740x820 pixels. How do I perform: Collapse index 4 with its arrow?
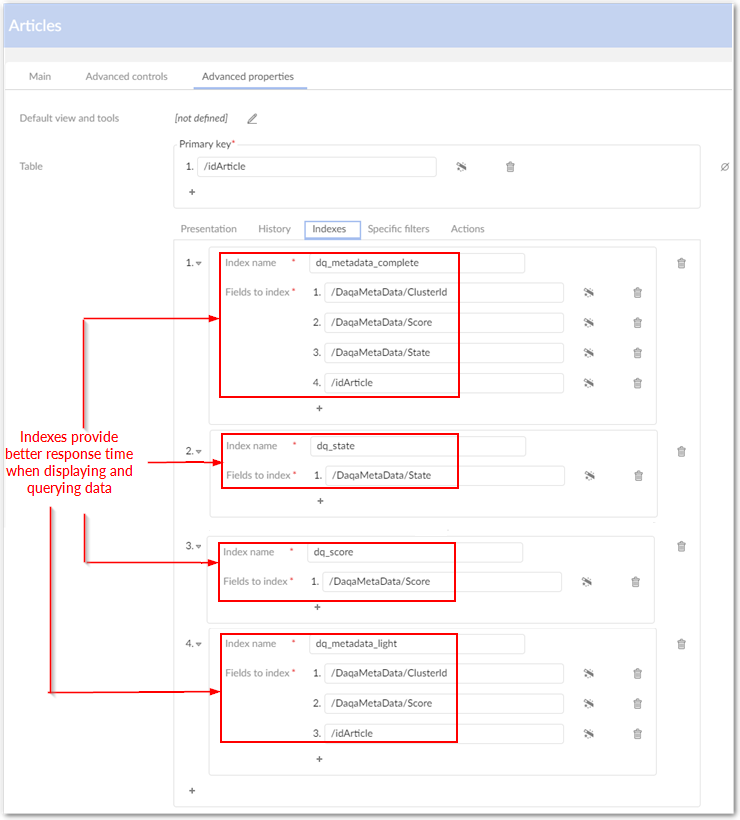pos(198,645)
